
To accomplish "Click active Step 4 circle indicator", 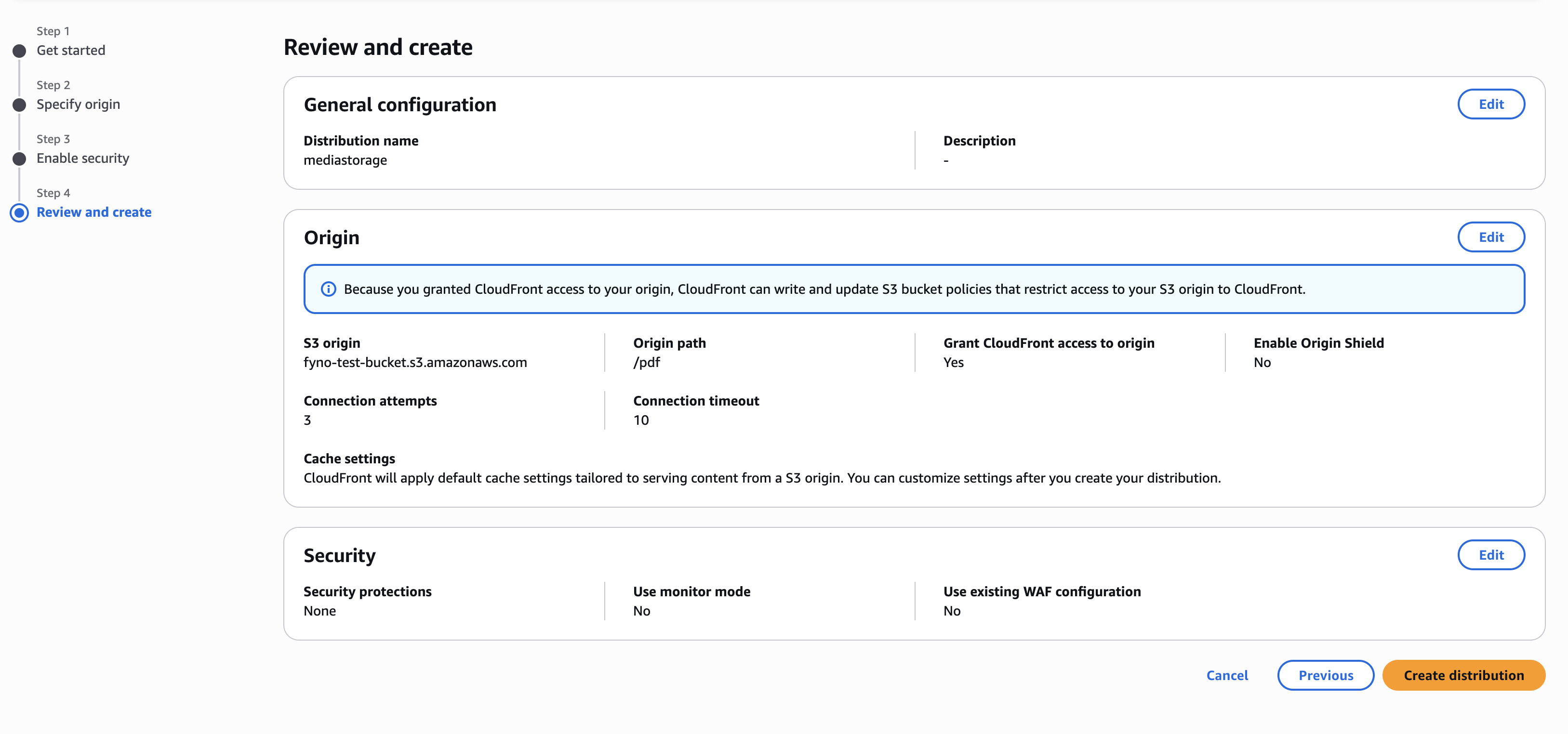I will tap(19, 212).
